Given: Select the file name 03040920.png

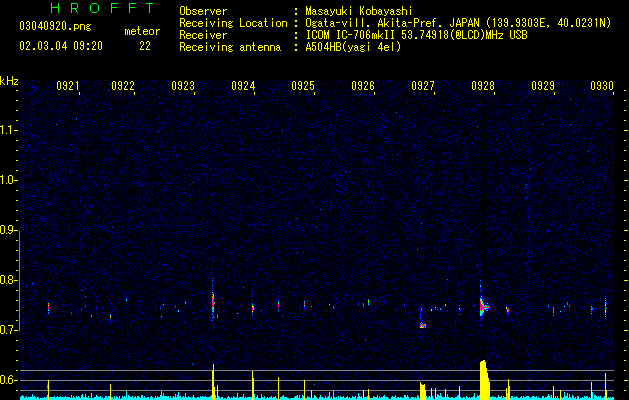Looking at the screenshot, I should pyautogui.click(x=55, y=27).
